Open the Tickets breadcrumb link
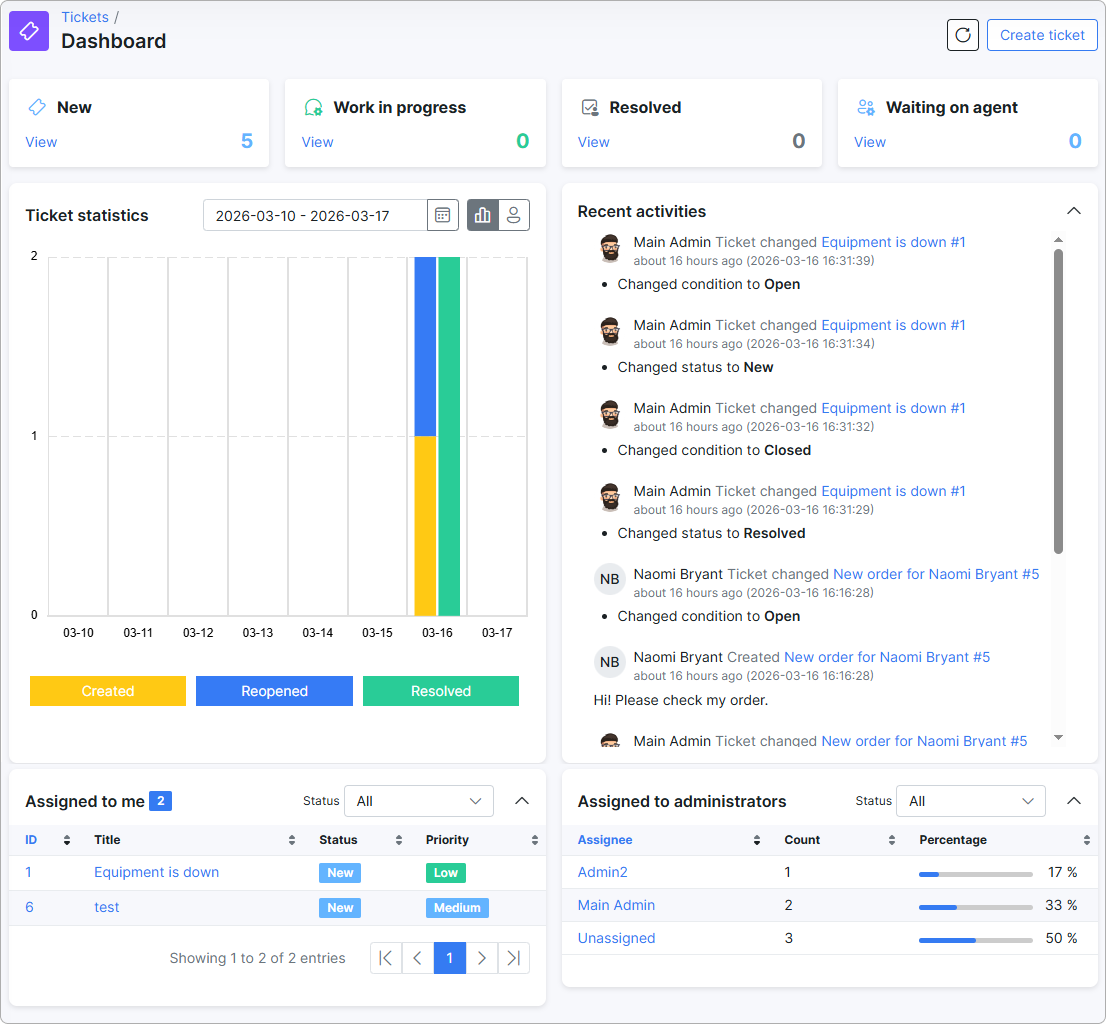 [x=85, y=17]
